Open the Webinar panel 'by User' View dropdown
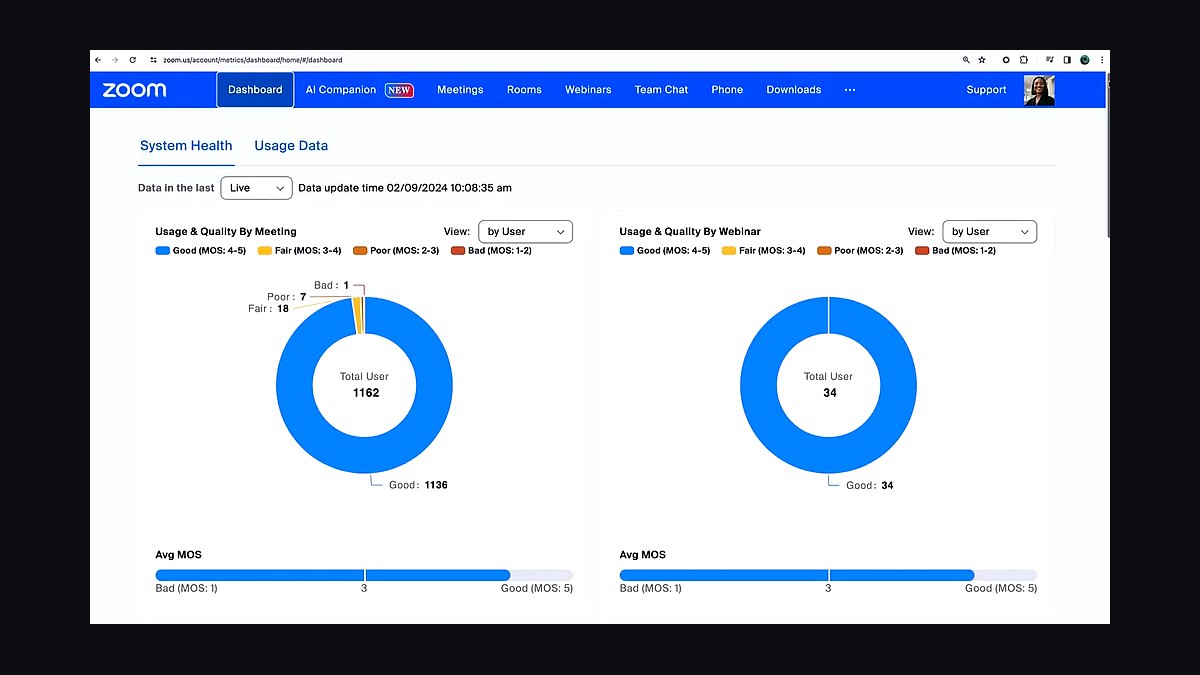Viewport: 1200px width, 675px height. (x=989, y=232)
